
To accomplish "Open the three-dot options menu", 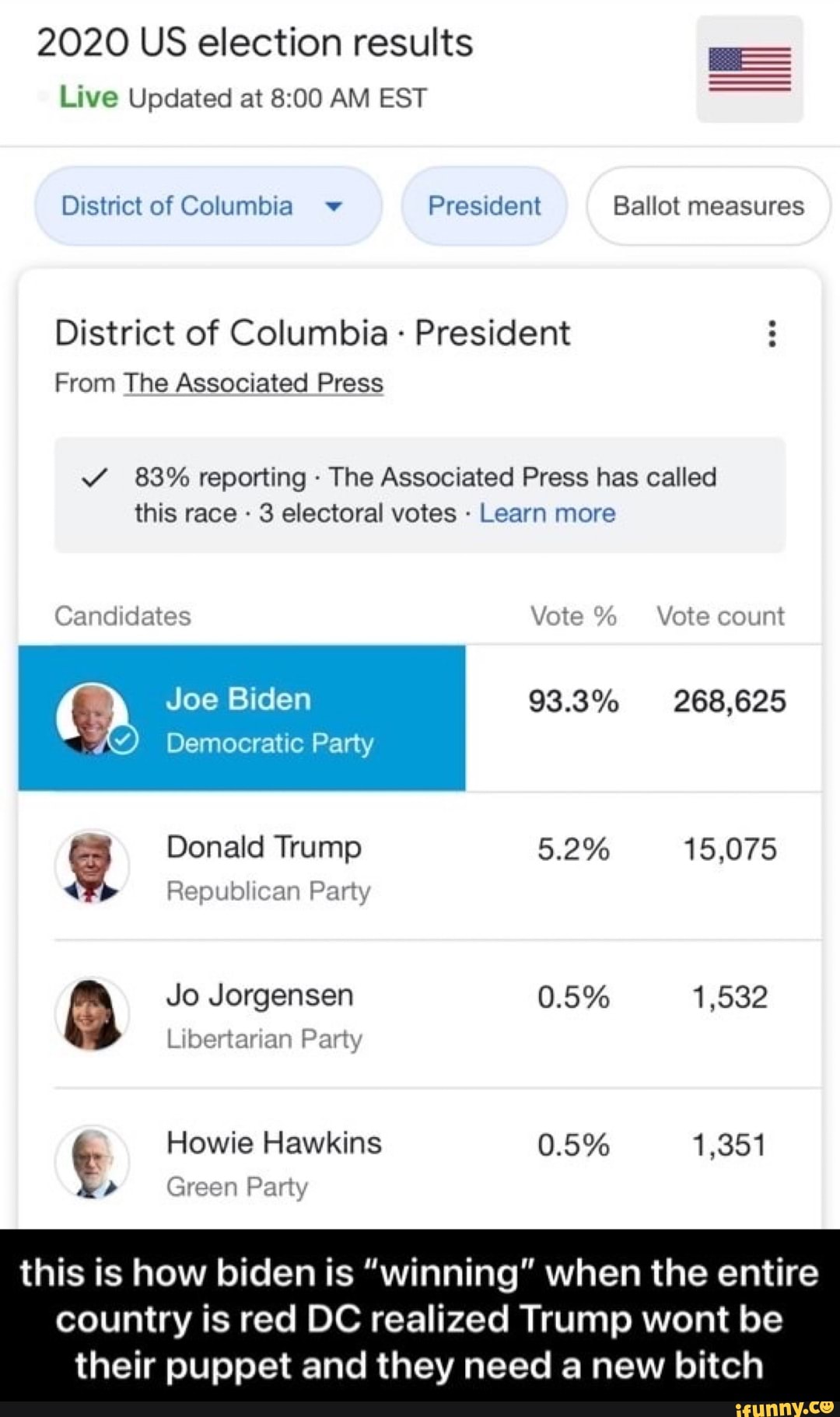I will [772, 333].
